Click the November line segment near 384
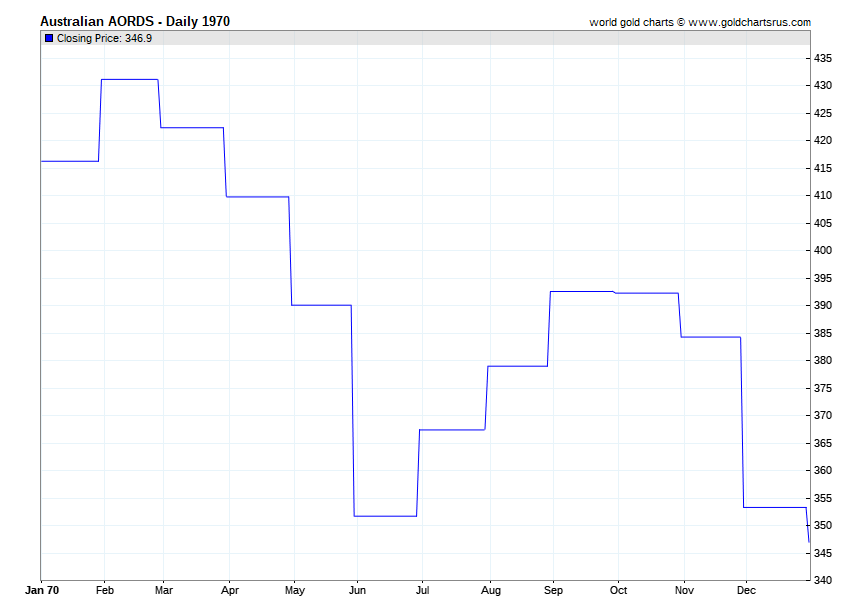850x616 pixels. (x=711, y=337)
